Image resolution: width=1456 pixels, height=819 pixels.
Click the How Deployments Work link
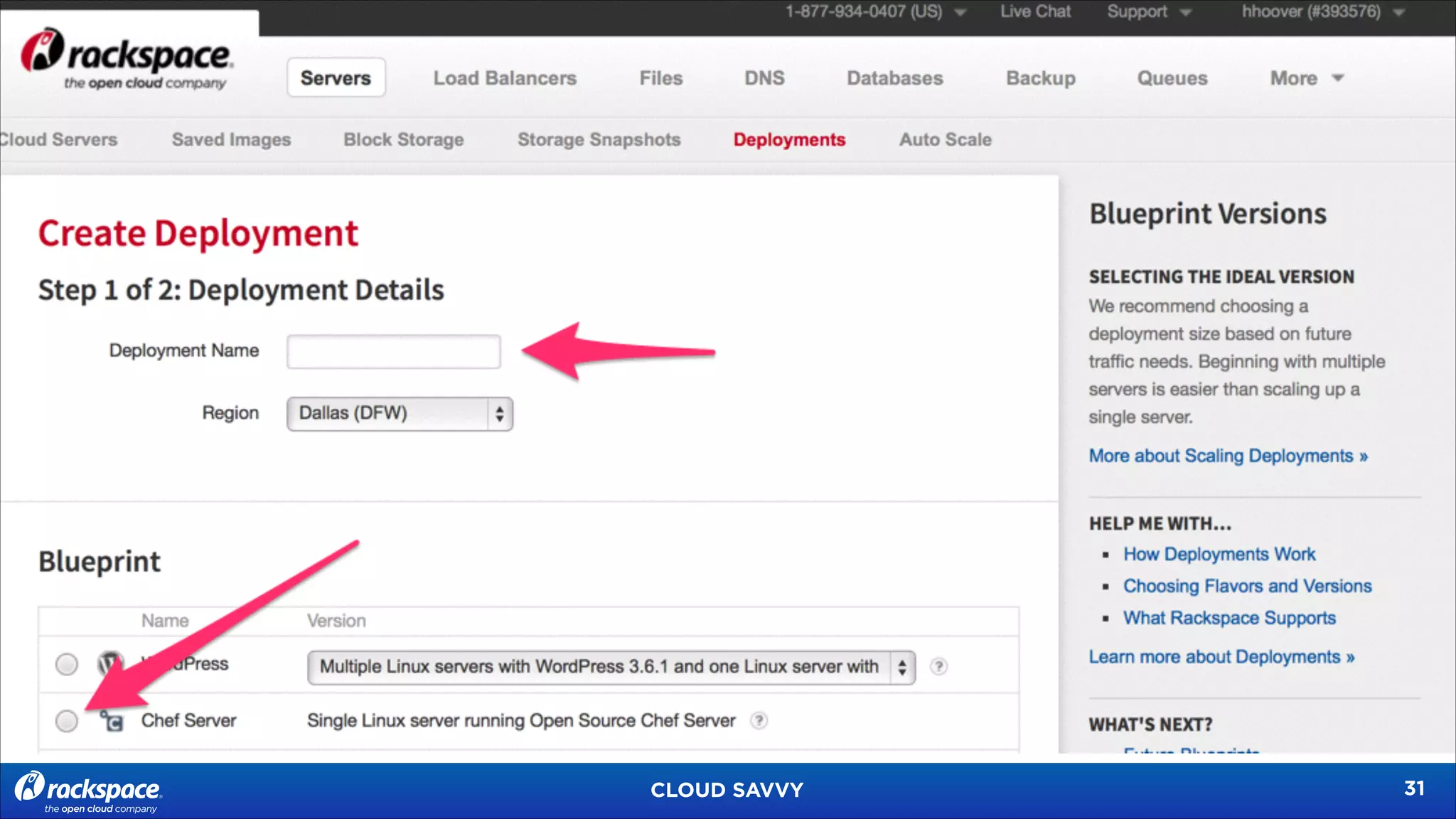[1219, 555]
